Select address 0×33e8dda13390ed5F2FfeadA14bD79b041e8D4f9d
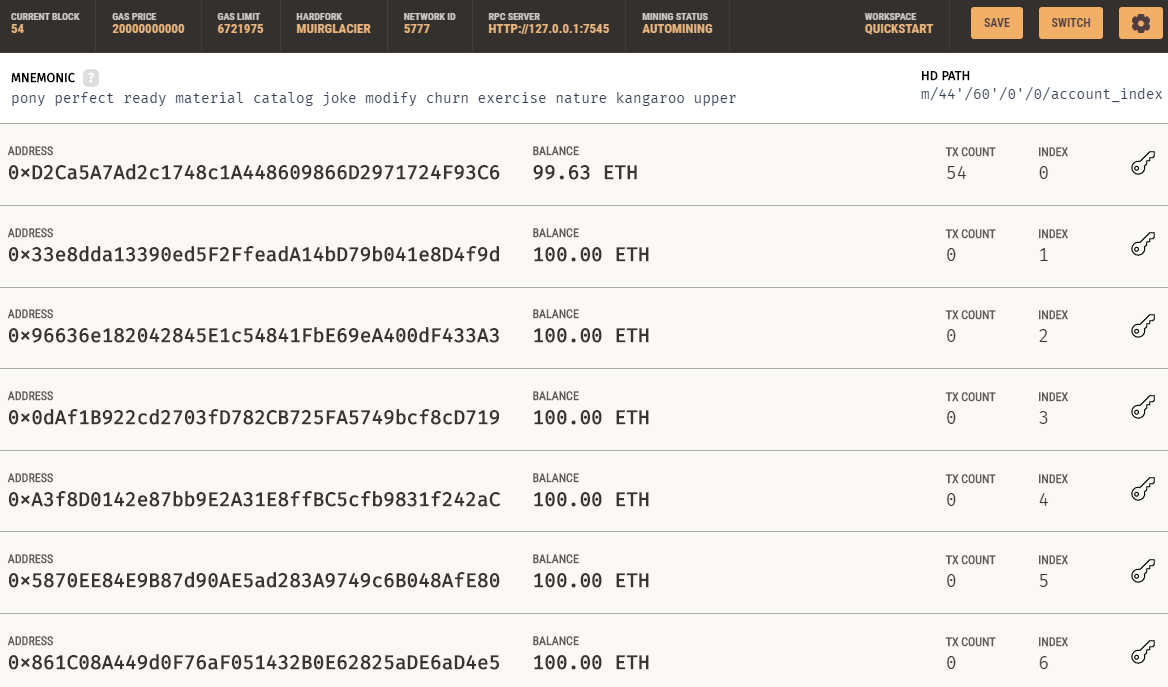 click(254, 255)
